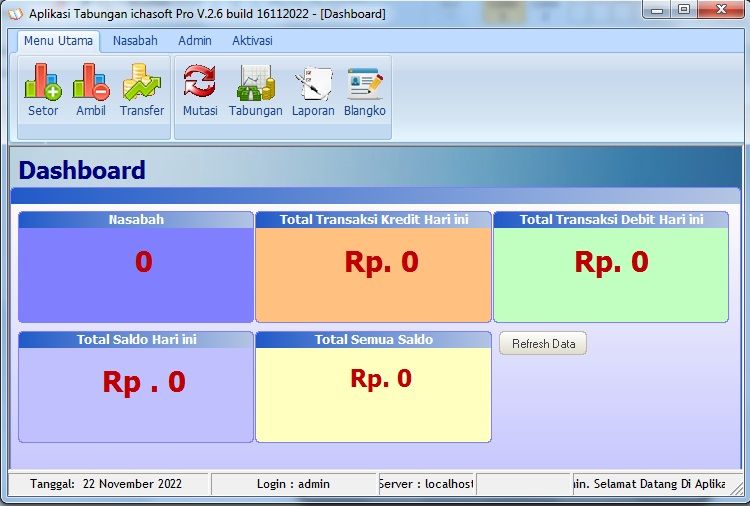Open the Ambil withdrawal tool

(x=91, y=90)
